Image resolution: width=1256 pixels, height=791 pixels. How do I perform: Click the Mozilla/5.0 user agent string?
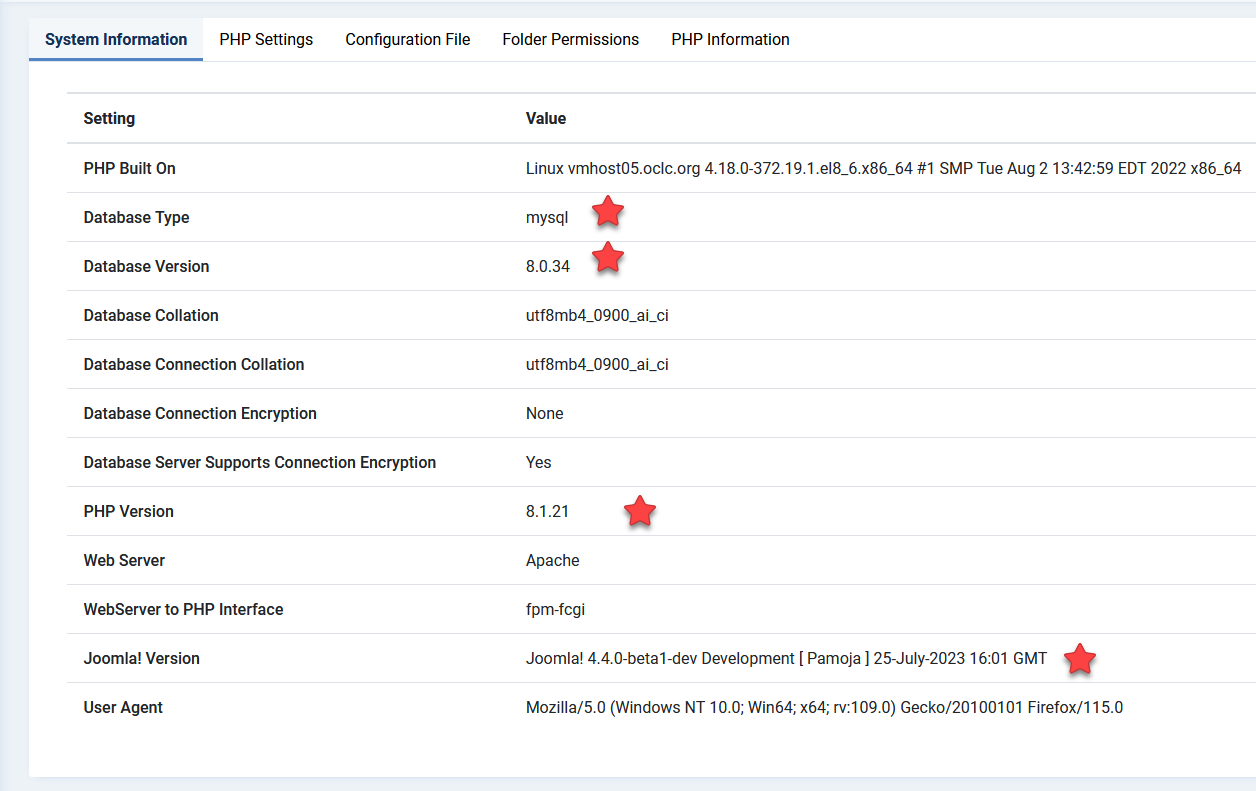pyautogui.click(x=824, y=707)
